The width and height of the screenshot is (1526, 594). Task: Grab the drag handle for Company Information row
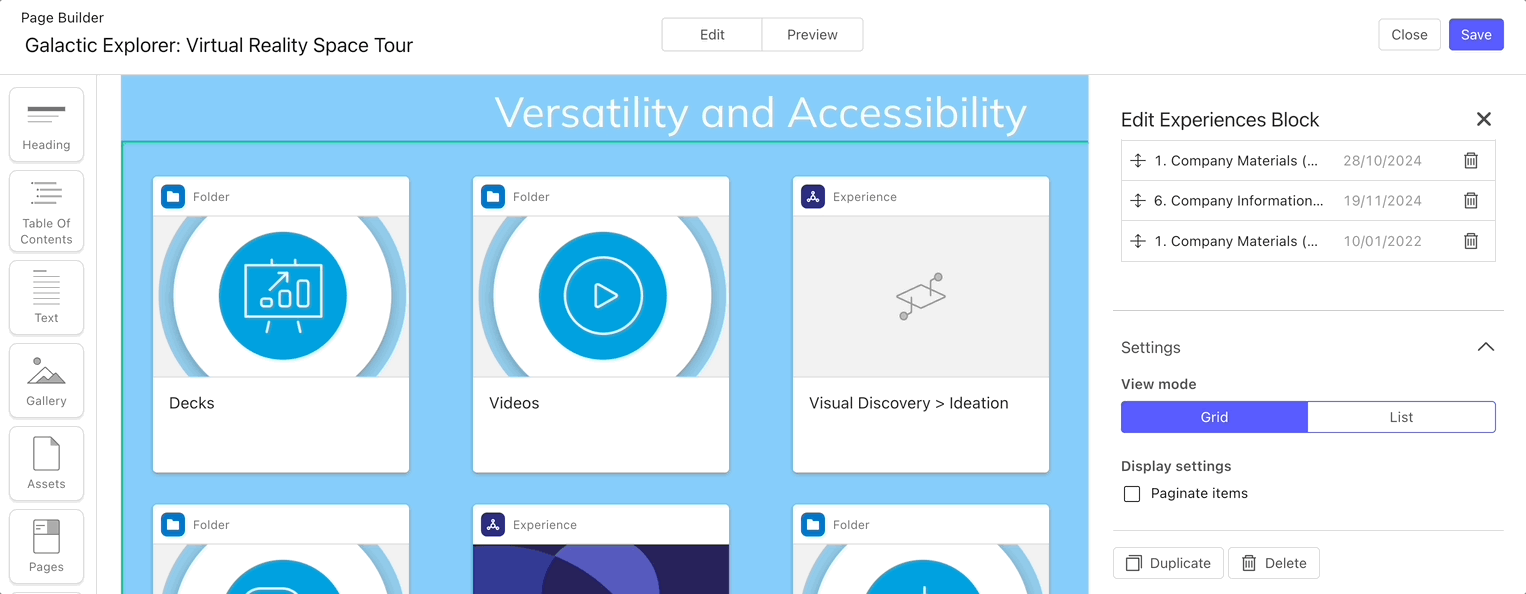coord(1137,201)
